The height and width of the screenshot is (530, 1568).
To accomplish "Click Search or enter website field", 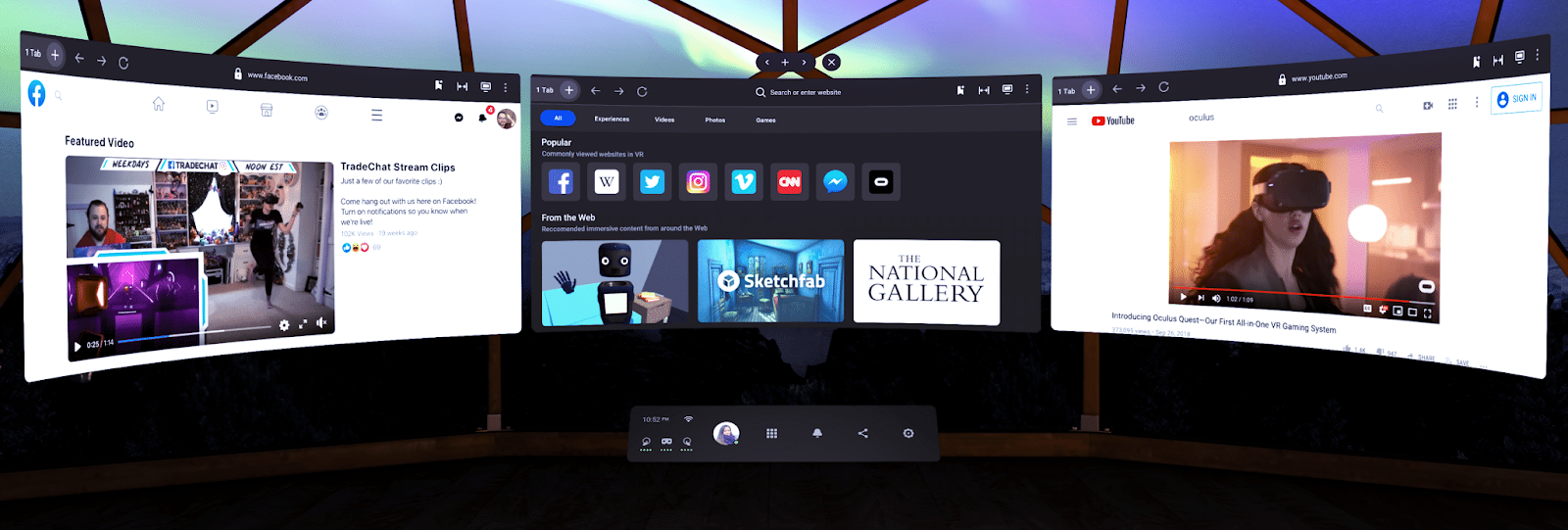I will pyautogui.click(x=798, y=92).
